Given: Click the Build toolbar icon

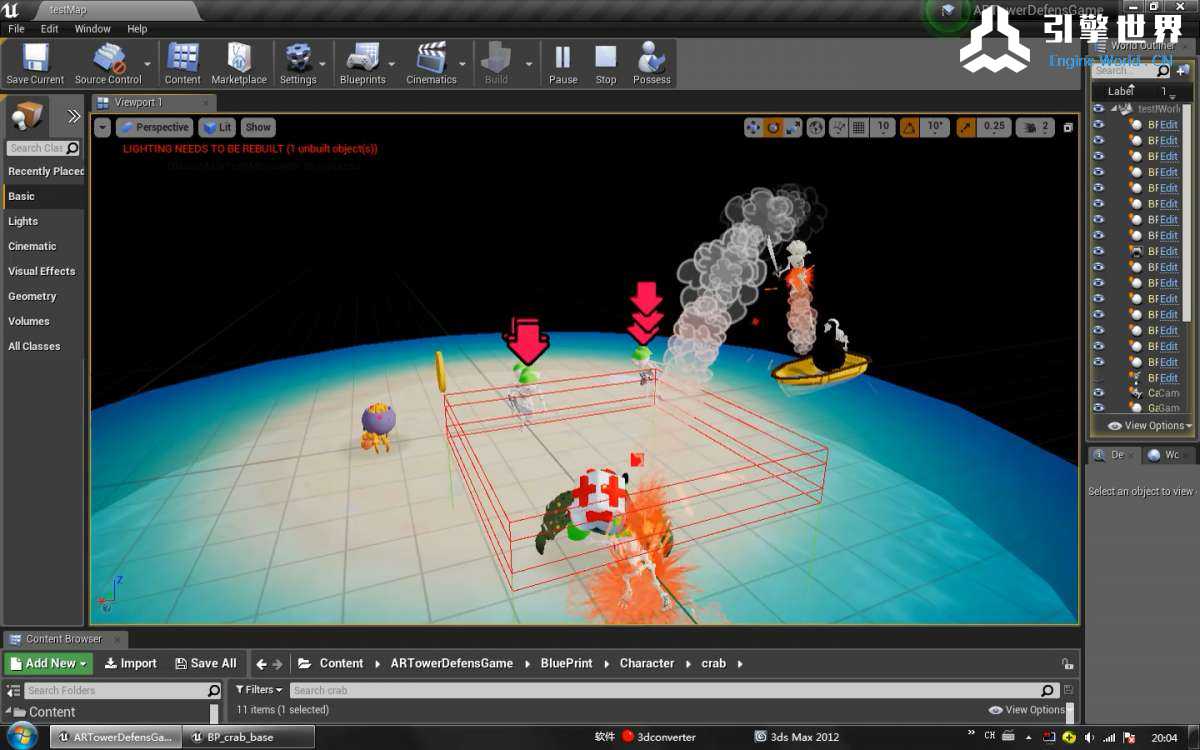Looking at the screenshot, I should tap(496, 64).
